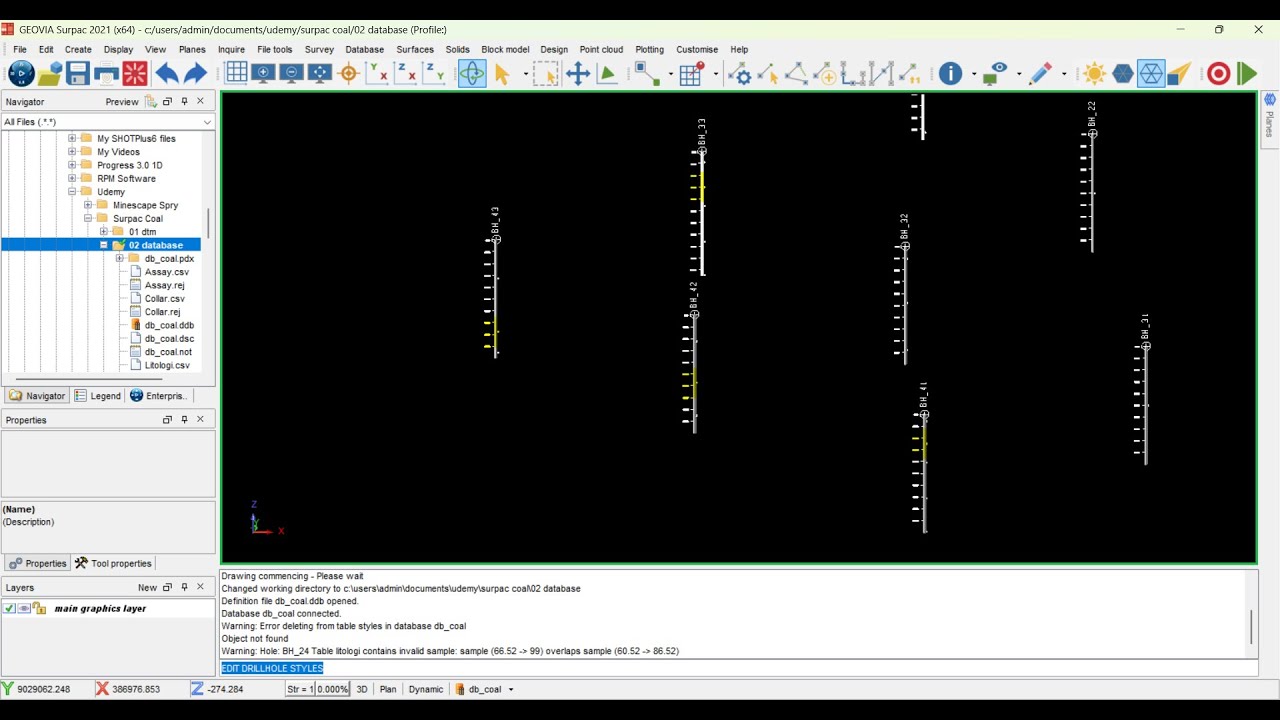Viewport: 1280px width, 720px height.
Task: Click the Save icon in toolbar
Action: pyautogui.click(x=78, y=73)
